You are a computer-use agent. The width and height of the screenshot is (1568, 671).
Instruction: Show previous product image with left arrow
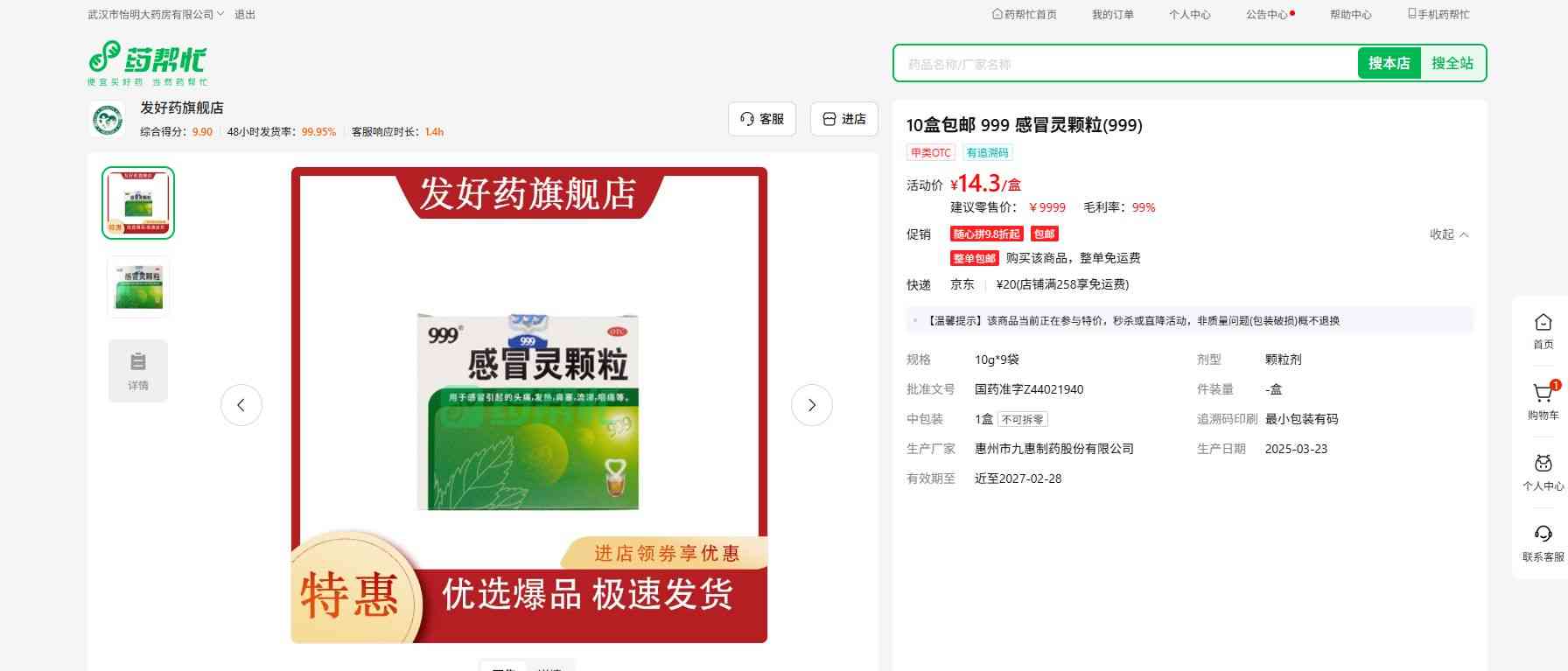click(x=241, y=405)
